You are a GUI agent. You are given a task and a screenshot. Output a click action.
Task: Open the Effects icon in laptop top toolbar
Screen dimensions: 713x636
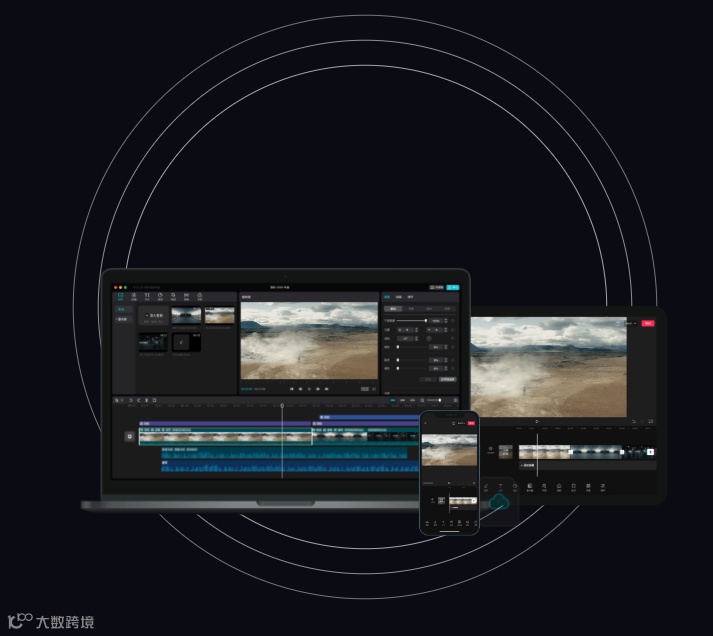tap(173, 296)
